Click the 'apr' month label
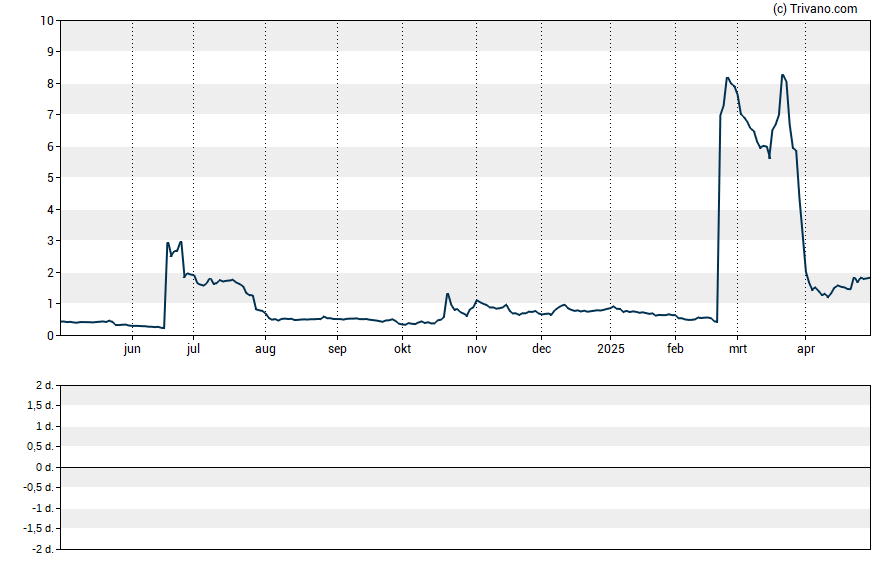The height and width of the screenshot is (565, 888). [x=805, y=349]
